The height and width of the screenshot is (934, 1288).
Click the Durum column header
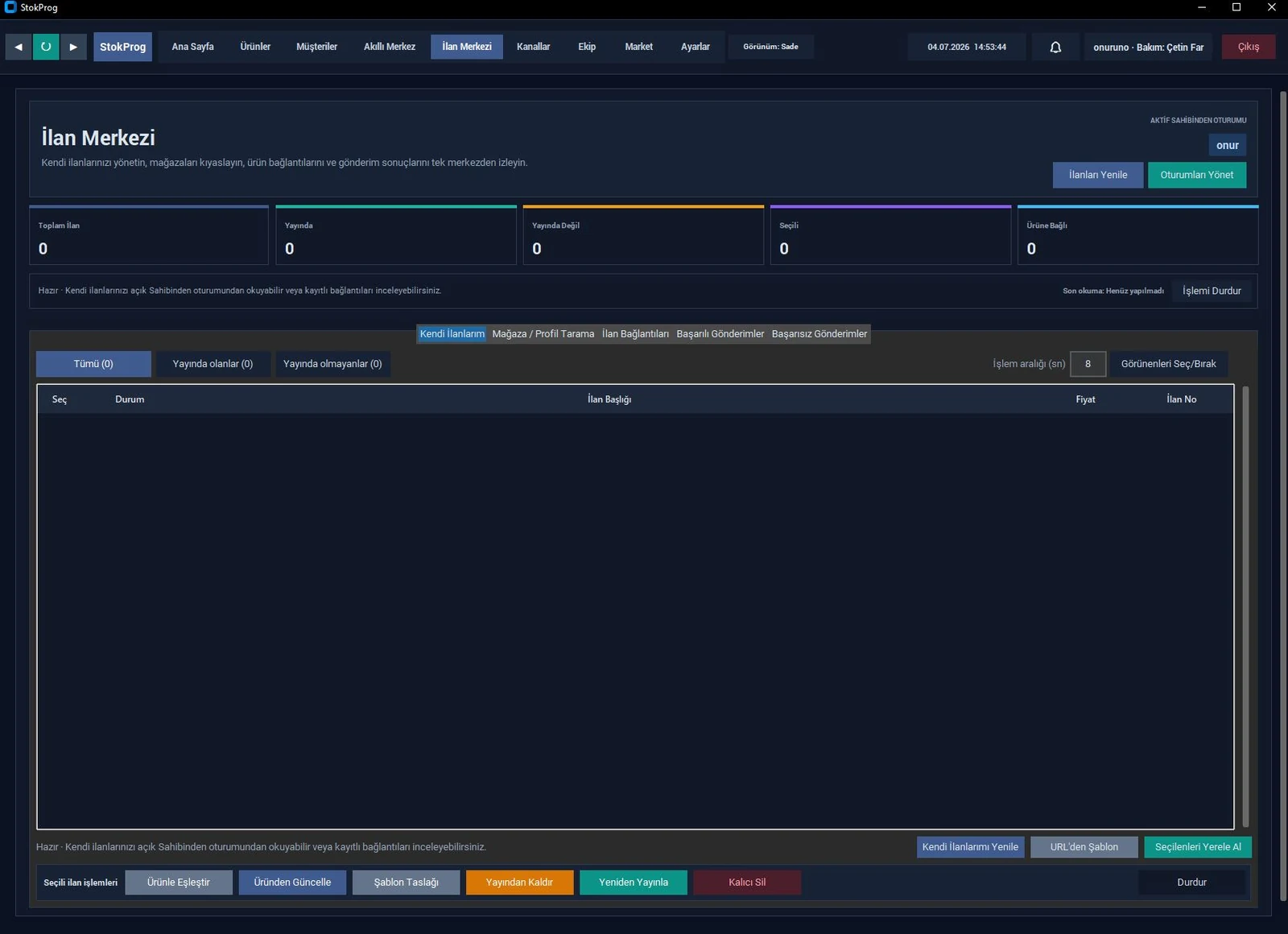point(130,399)
